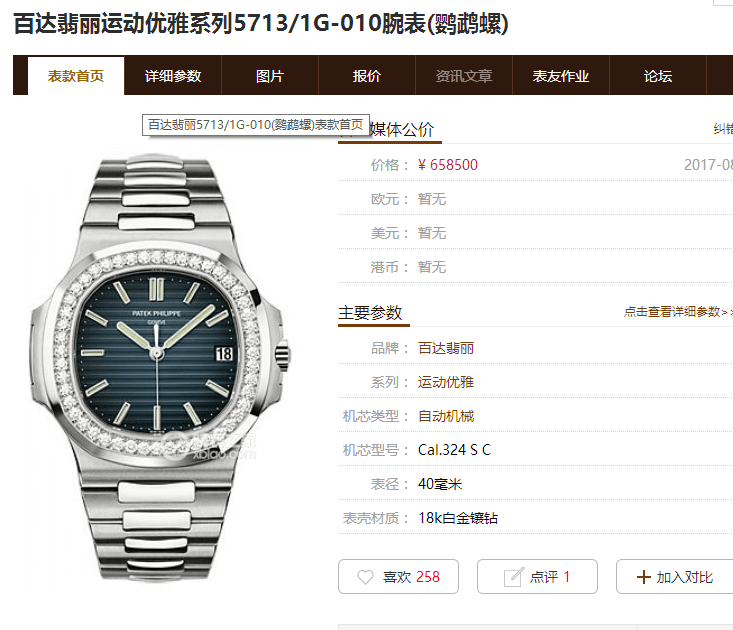Click the 加入对比 button
Viewport: 733px width, 630px height.
(675, 577)
